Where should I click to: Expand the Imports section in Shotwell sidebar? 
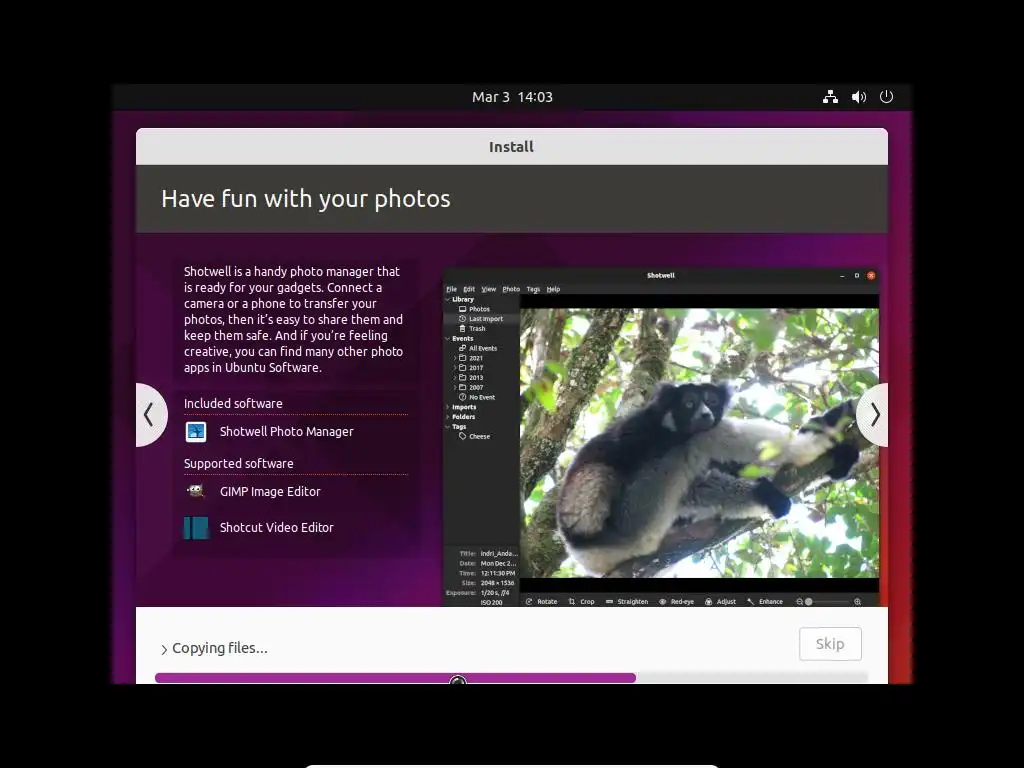click(x=448, y=407)
